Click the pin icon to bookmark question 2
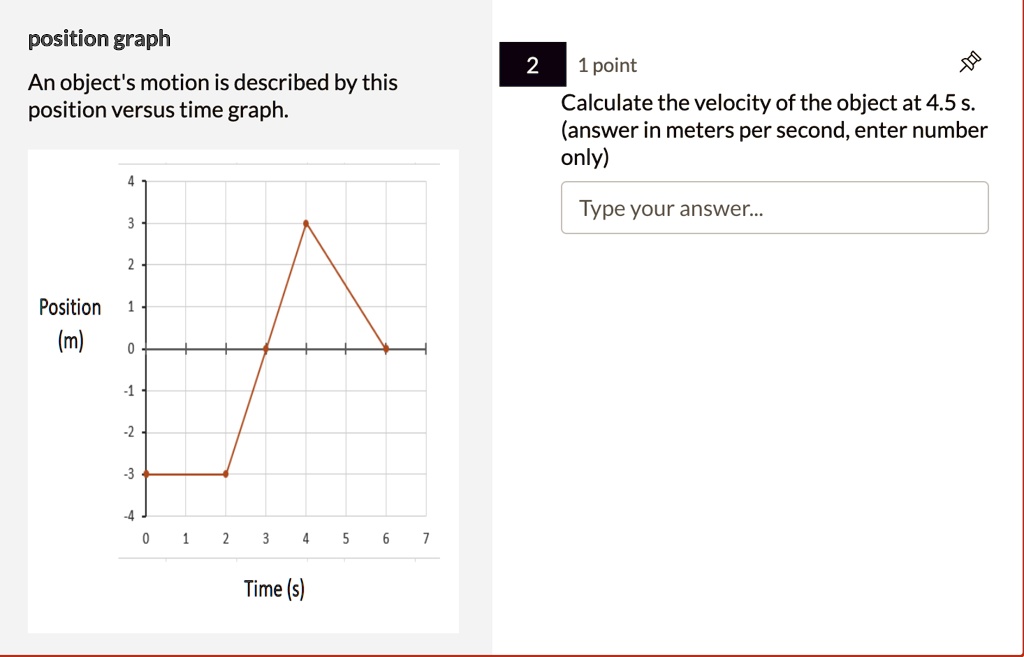This screenshot has height=657, width=1024. 969,61
